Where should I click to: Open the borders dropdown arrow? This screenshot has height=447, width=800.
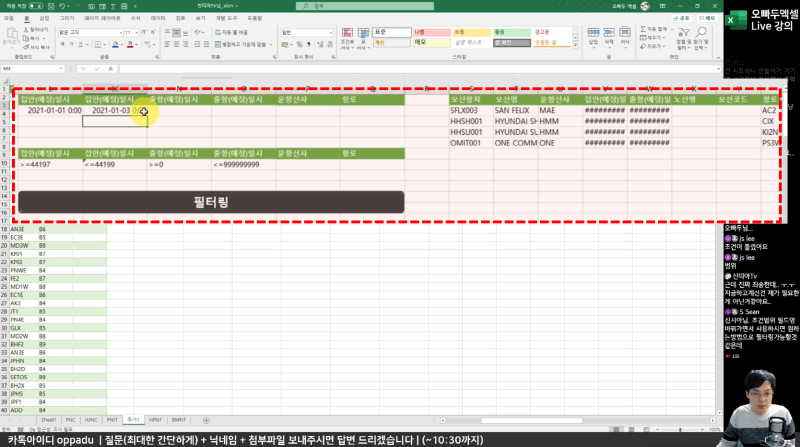(105, 45)
